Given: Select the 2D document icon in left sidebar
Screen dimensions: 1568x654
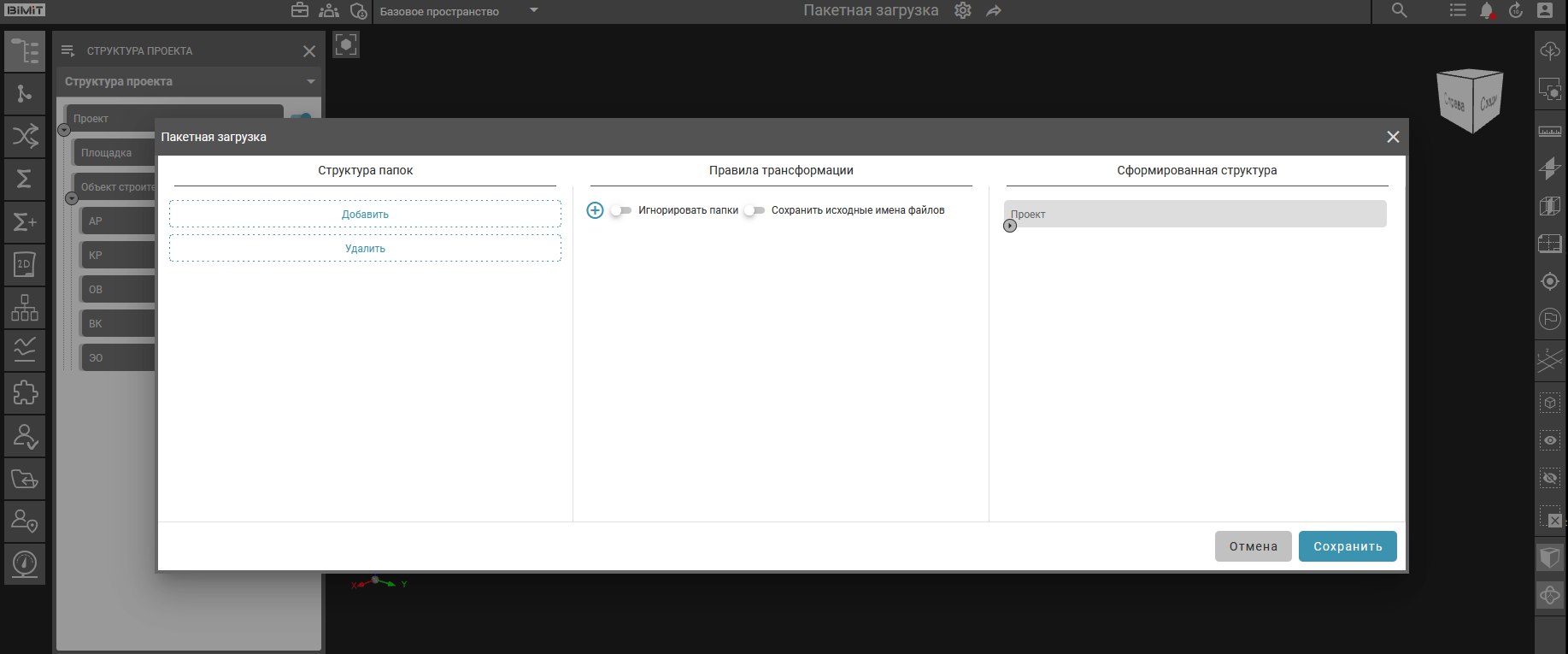Looking at the screenshot, I should (x=25, y=265).
